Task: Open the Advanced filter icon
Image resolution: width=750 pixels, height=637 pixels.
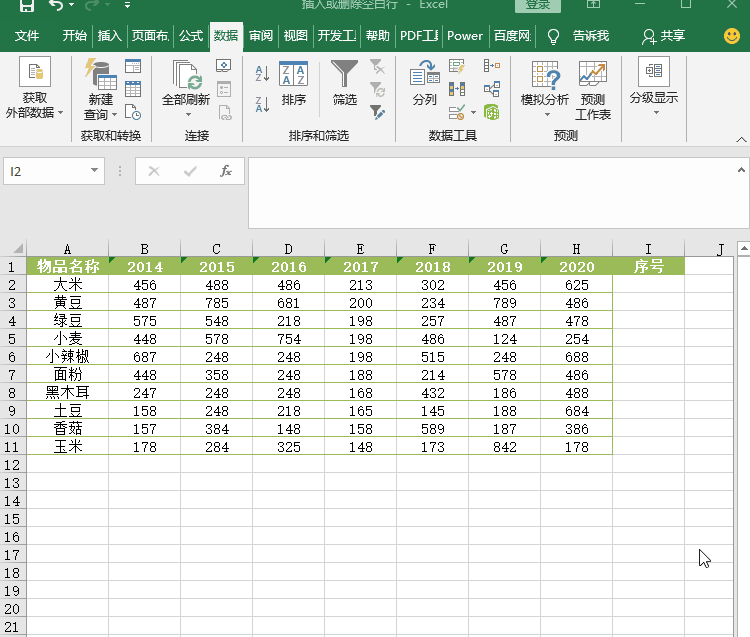Action: tap(377, 112)
